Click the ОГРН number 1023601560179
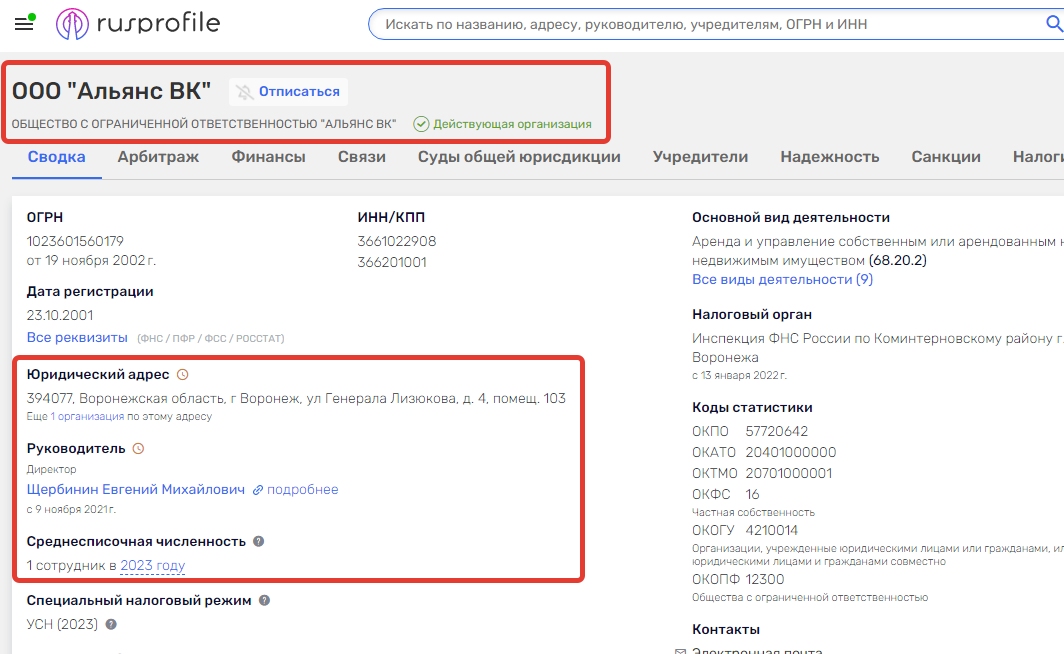 [x=75, y=241]
